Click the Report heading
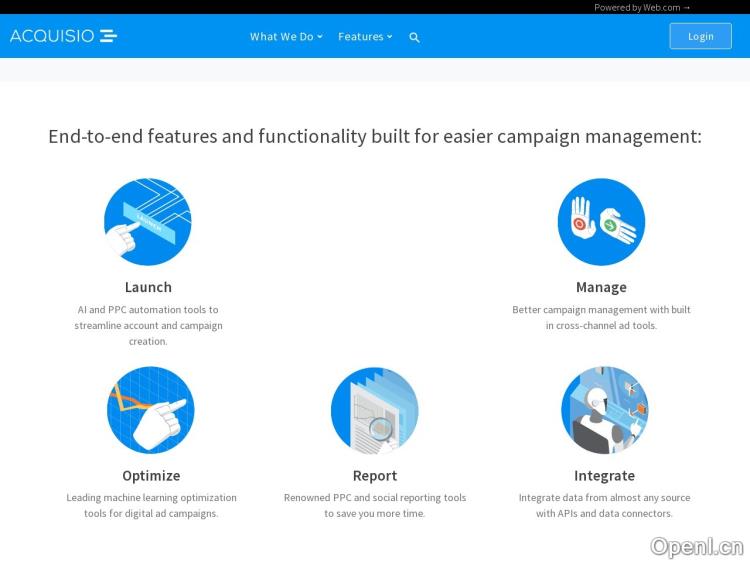The image size is (750, 562). (375, 476)
